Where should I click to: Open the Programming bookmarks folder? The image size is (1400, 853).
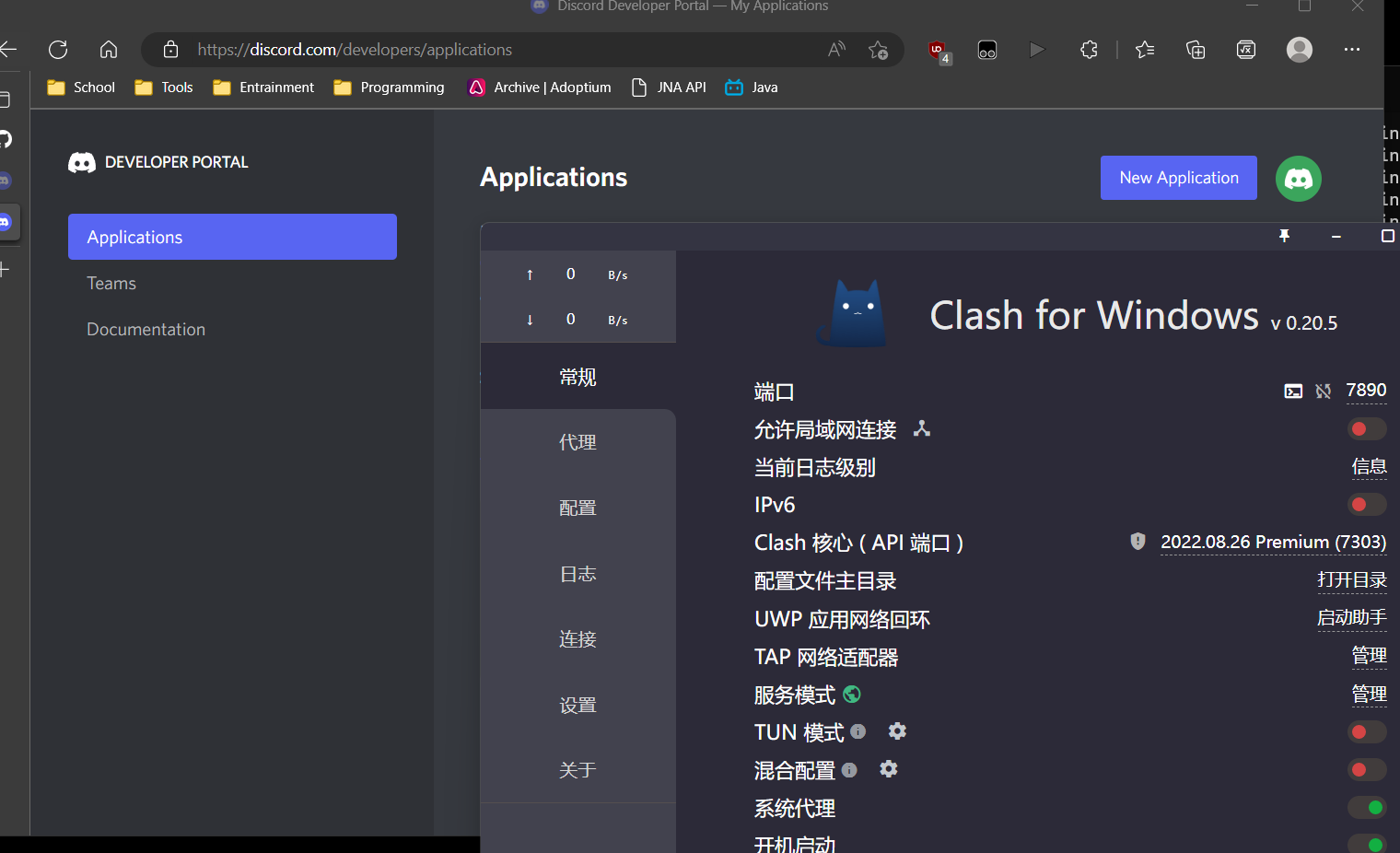(390, 88)
